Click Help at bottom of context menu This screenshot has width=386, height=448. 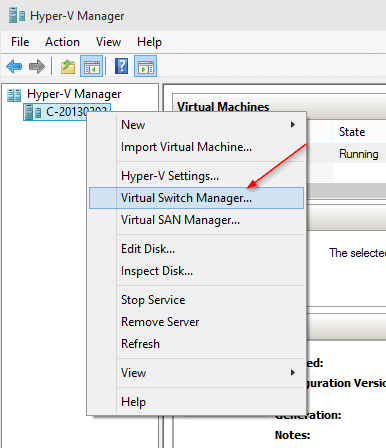pyautogui.click(x=197, y=402)
